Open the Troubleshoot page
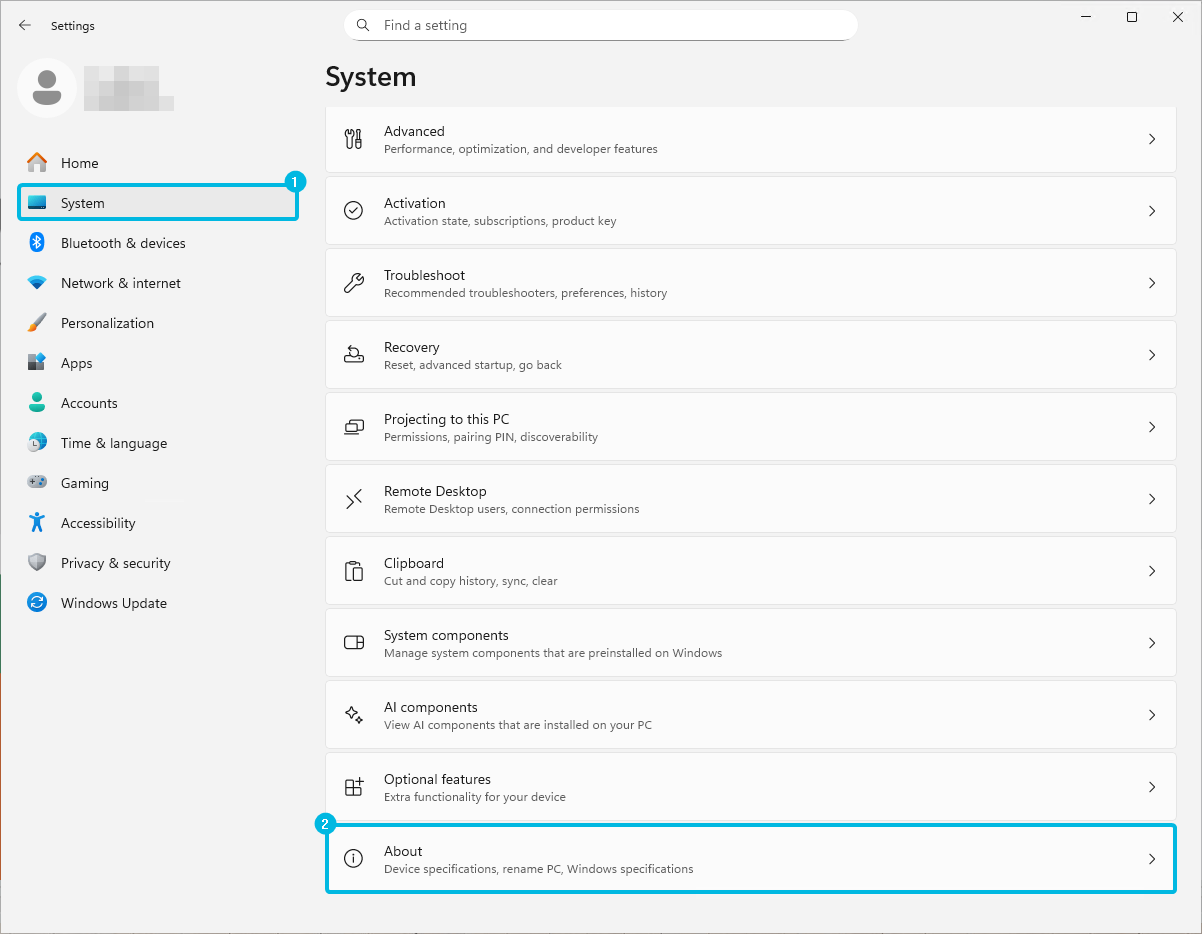This screenshot has width=1202, height=934. point(751,283)
